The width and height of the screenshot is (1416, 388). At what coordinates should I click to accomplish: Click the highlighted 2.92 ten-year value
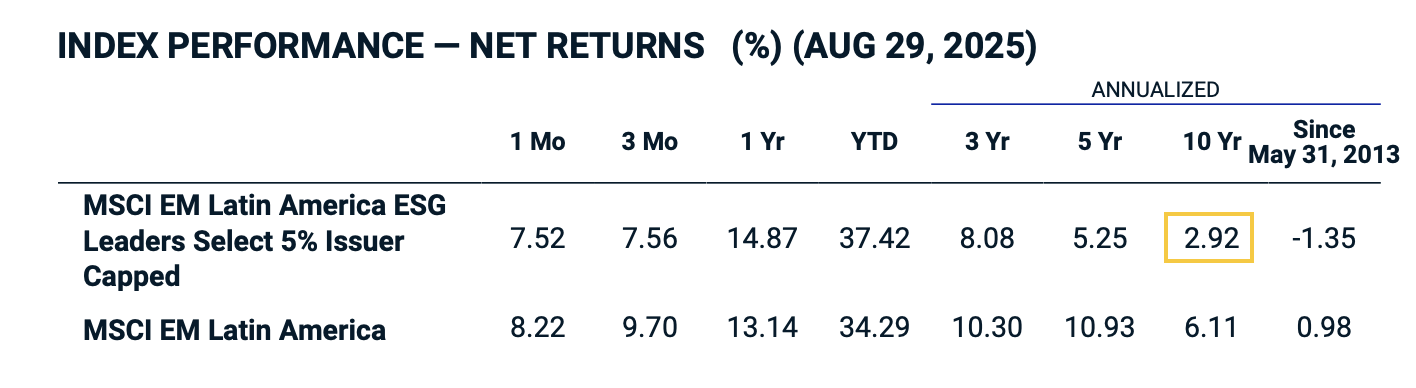coord(1208,239)
